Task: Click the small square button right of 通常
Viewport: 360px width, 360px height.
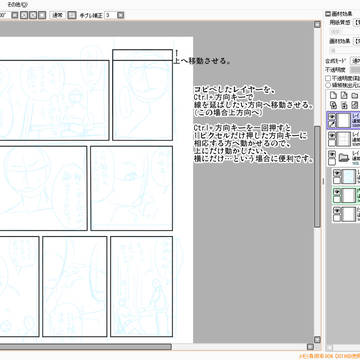Action: tap(71, 15)
